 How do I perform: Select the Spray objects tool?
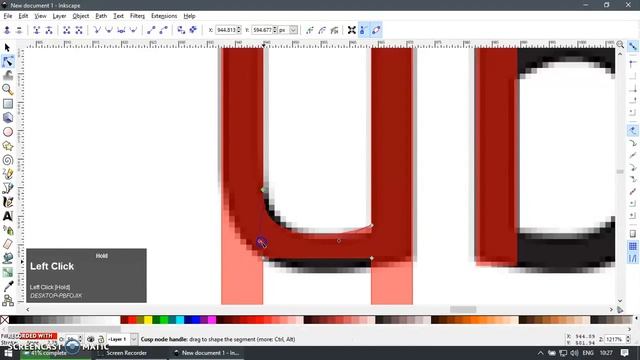[x=7, y=230]
